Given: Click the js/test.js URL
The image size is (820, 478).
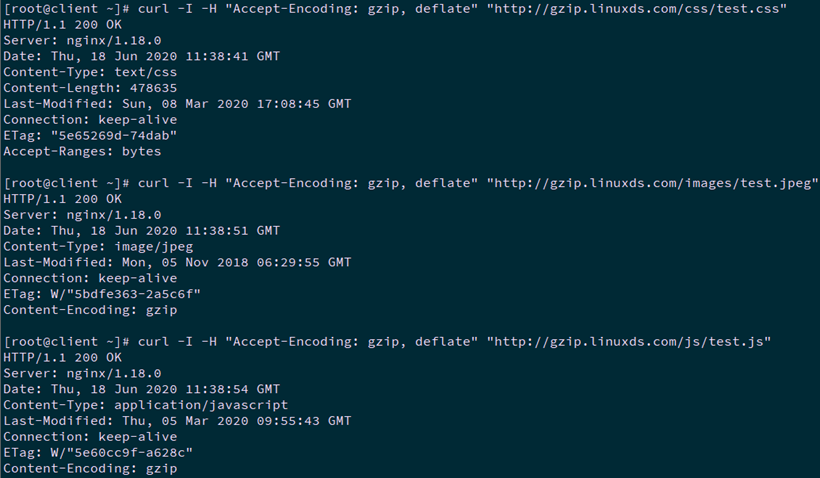Looking at the screenshot, I should click(629, 341).
